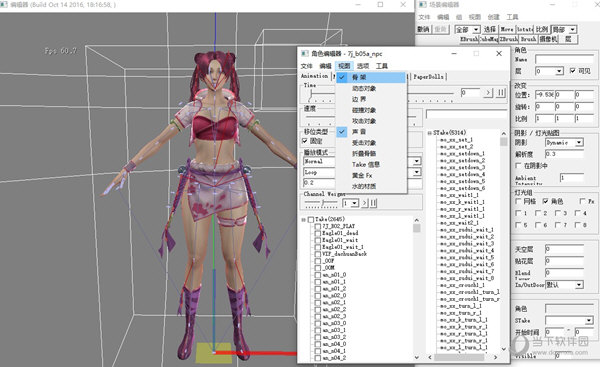Enable the 在阴影中 checkbox

click(x=518, y=166)
